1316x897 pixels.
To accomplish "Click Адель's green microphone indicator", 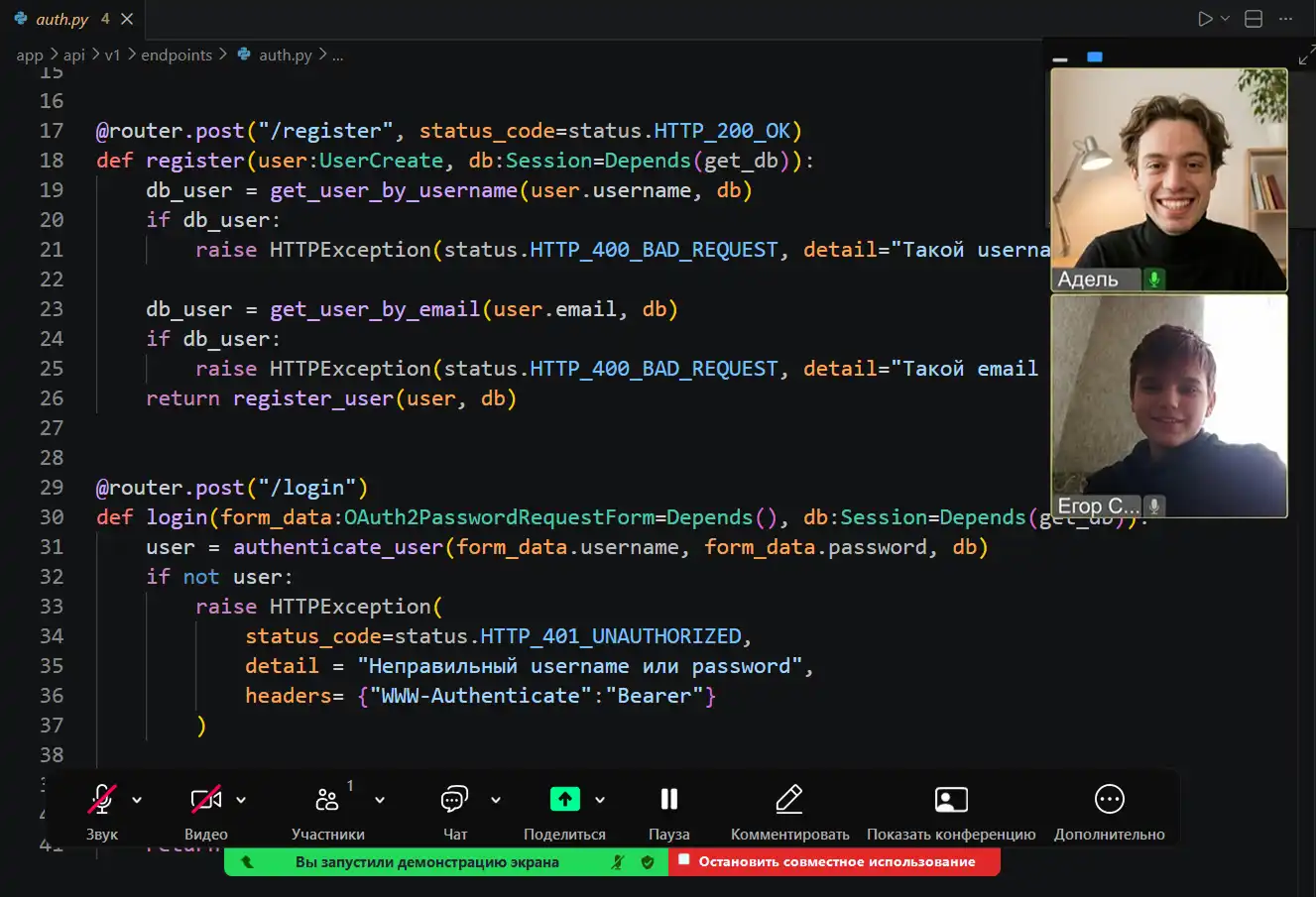I will 1154,280.
